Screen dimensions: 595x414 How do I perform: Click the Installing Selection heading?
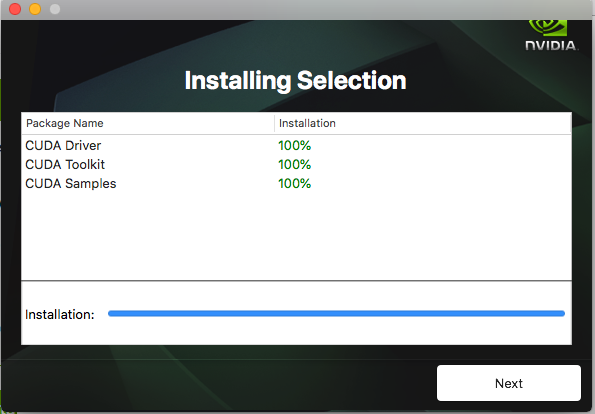tap(295, 80)
